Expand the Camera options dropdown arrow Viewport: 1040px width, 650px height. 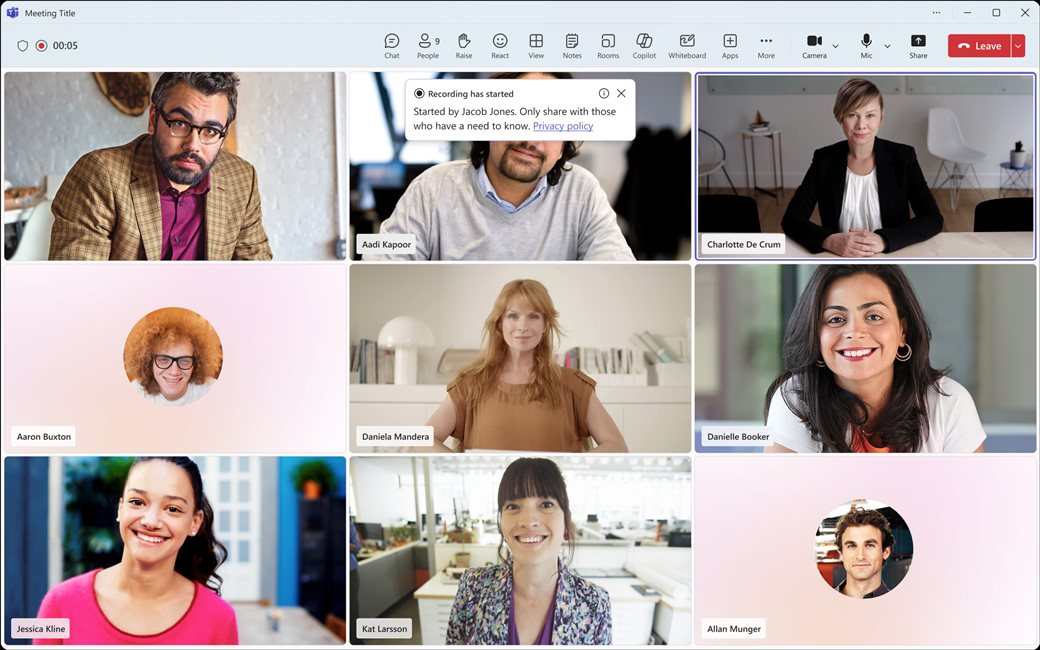pyautogui.click(x=836, y=46)
